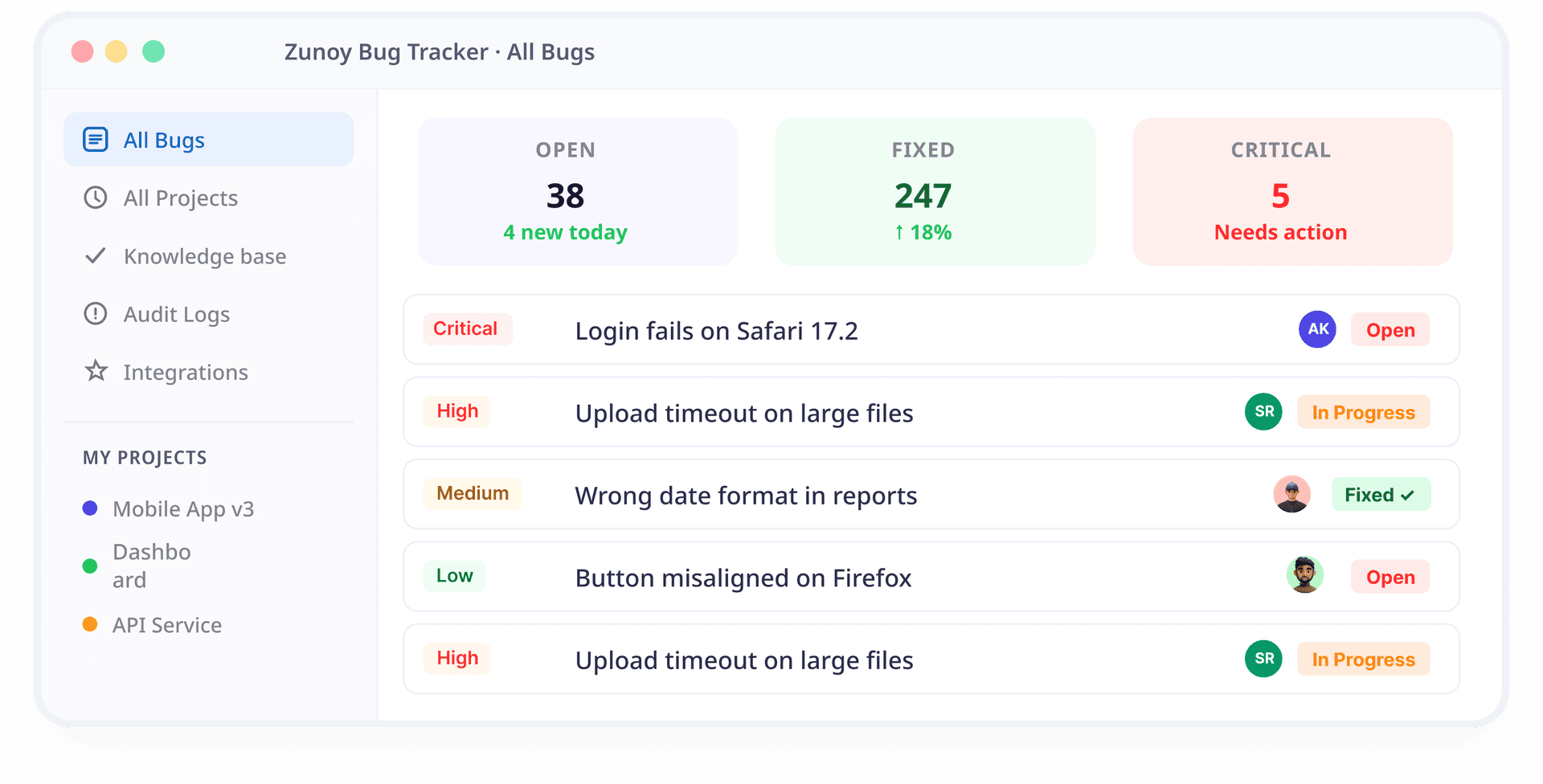Click the SR avatar on the first Upload timeout row
1543x784 pixels.
click(x=1263, y=412)
